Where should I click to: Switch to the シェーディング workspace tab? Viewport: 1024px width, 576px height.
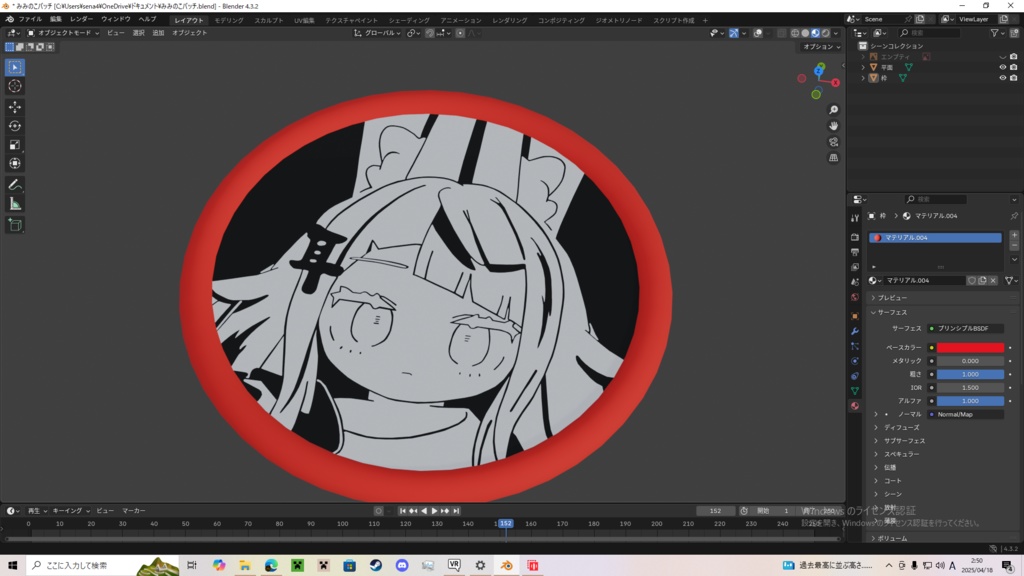pos(409,20)
